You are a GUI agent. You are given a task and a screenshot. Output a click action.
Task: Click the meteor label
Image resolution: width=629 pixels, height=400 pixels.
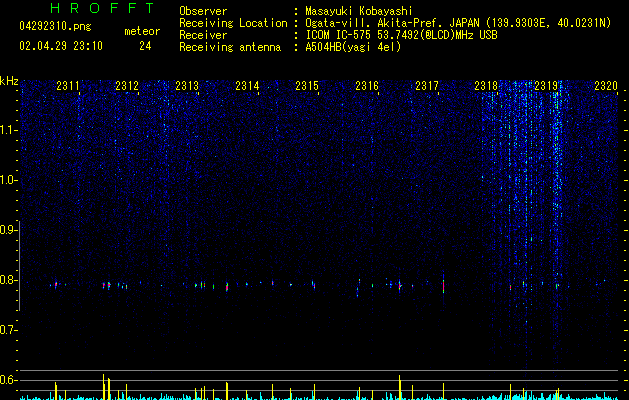click(142, 31)
